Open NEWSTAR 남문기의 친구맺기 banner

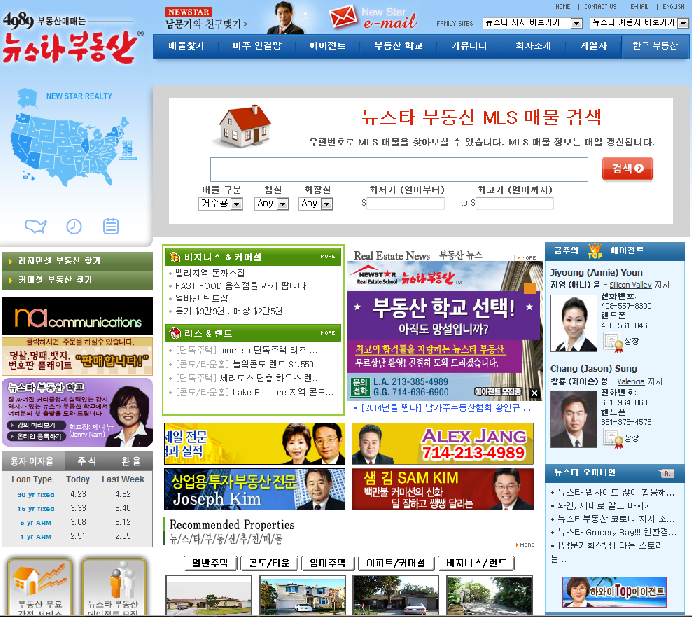pyautogui.click(x=206, y=18)
